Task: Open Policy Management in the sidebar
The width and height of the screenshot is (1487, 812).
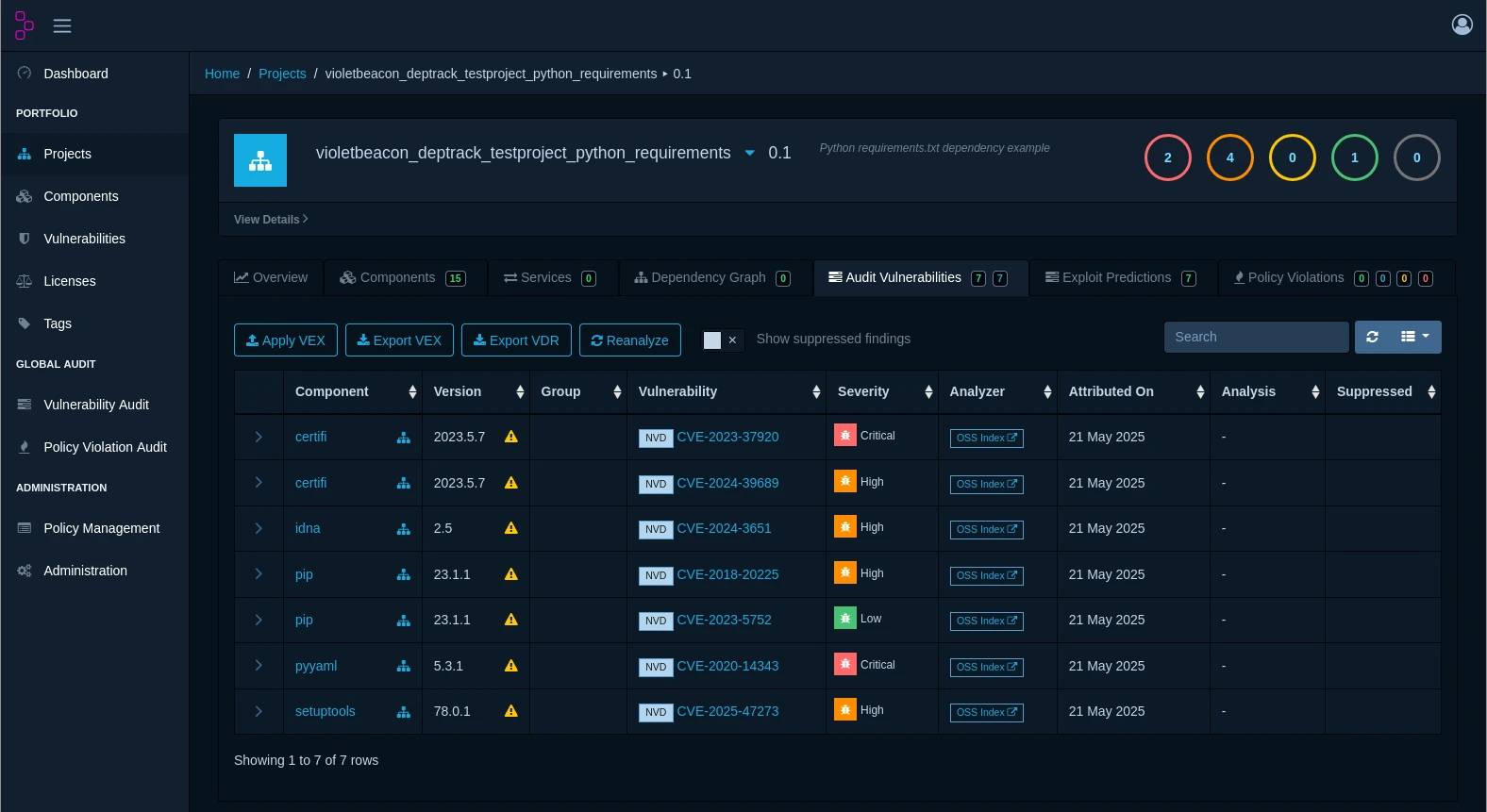Action: 94,528
